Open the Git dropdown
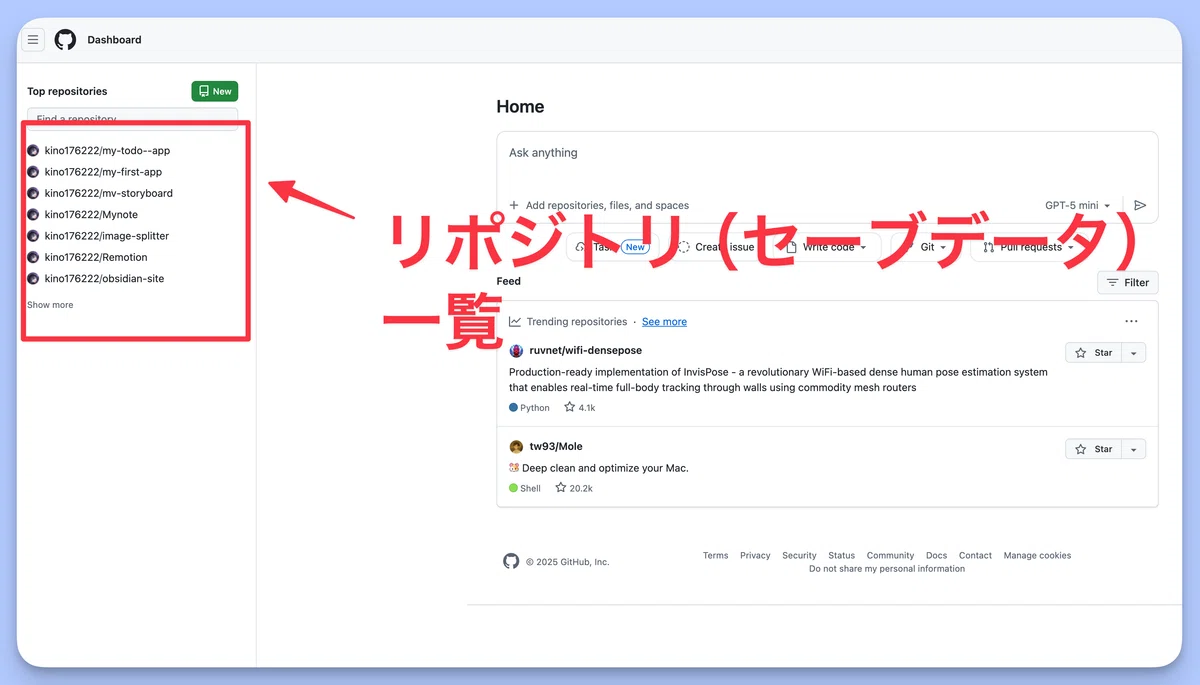 [926, 247]
